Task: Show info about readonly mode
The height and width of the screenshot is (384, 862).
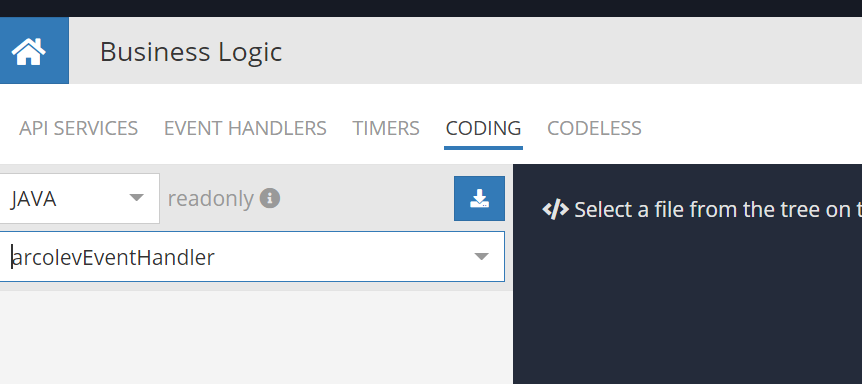Action: tap(270, 198)
